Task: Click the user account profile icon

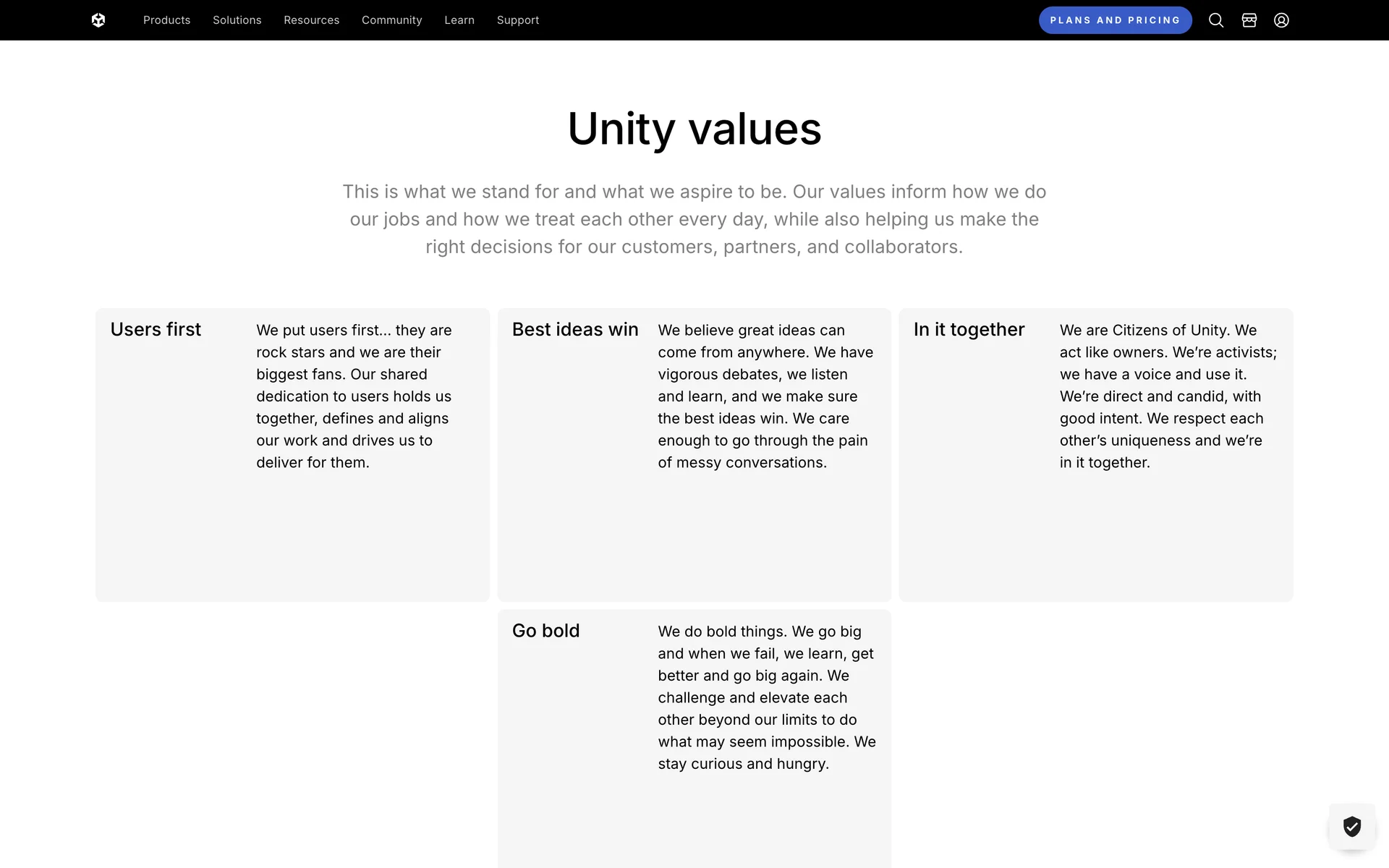Action: pyautogui.click(x=1281, y=20)
